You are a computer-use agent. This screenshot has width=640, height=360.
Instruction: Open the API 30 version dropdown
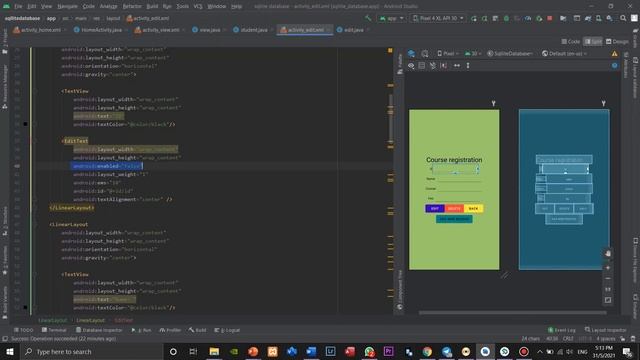click(473, 53)
